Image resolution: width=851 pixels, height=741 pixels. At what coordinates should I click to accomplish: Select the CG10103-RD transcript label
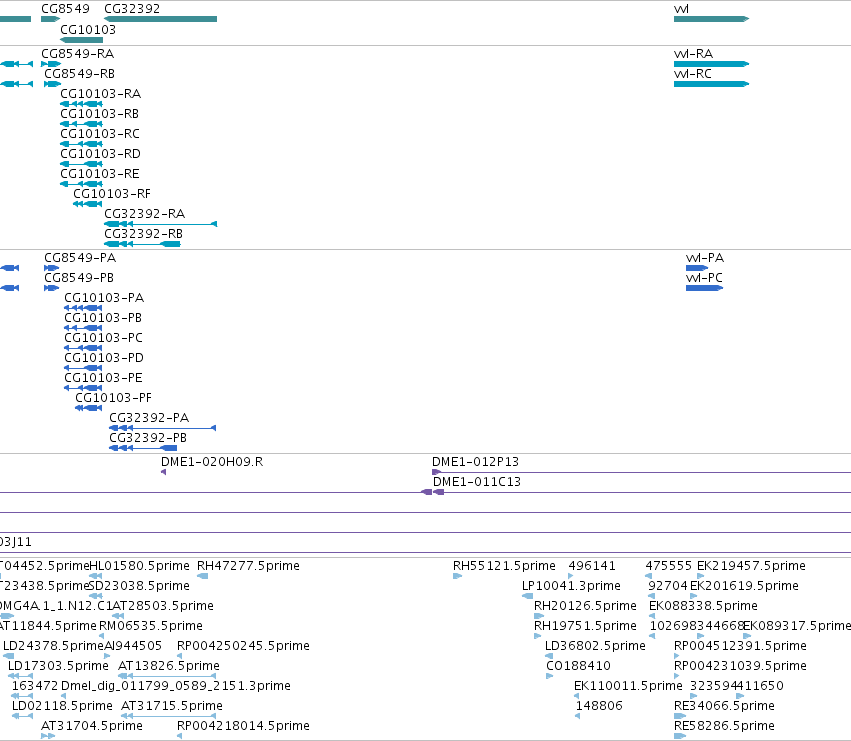100,154
